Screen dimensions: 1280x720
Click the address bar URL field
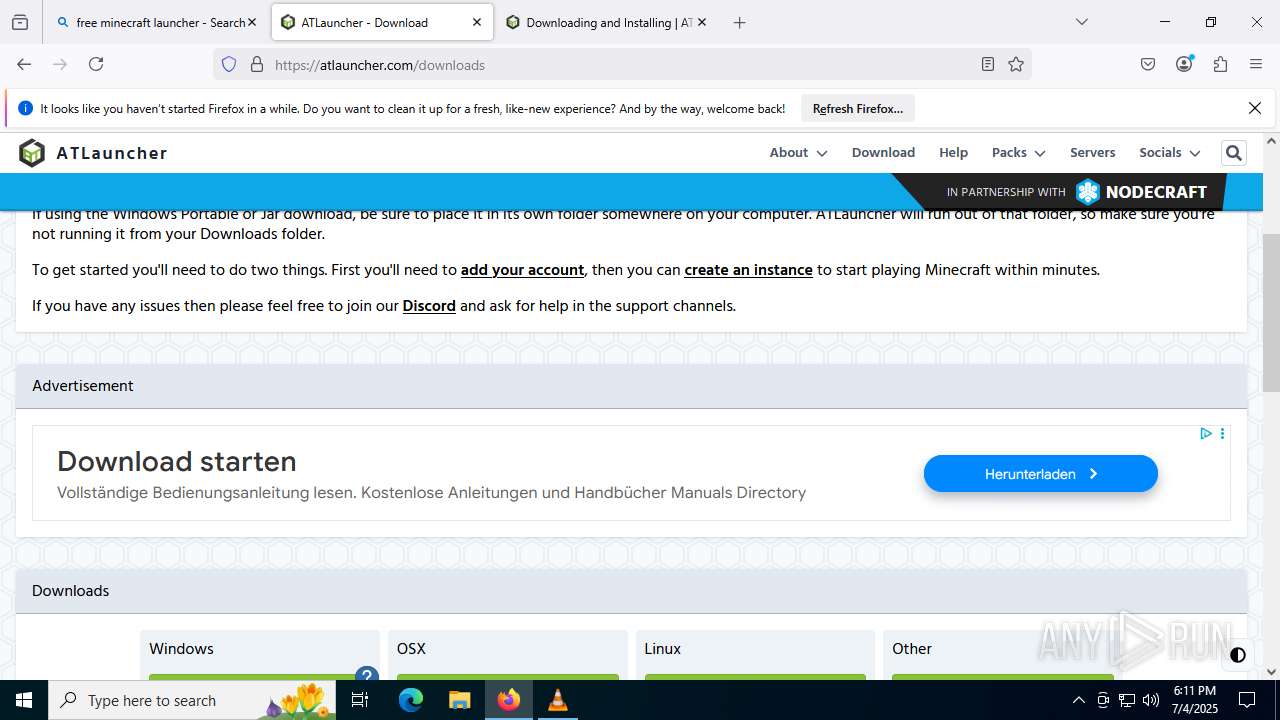point(620,64)
